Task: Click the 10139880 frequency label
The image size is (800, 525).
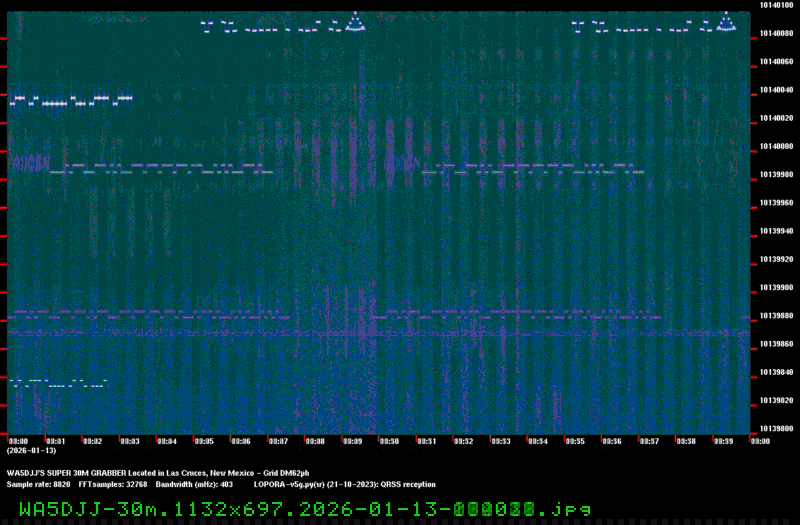Action: 777,316
